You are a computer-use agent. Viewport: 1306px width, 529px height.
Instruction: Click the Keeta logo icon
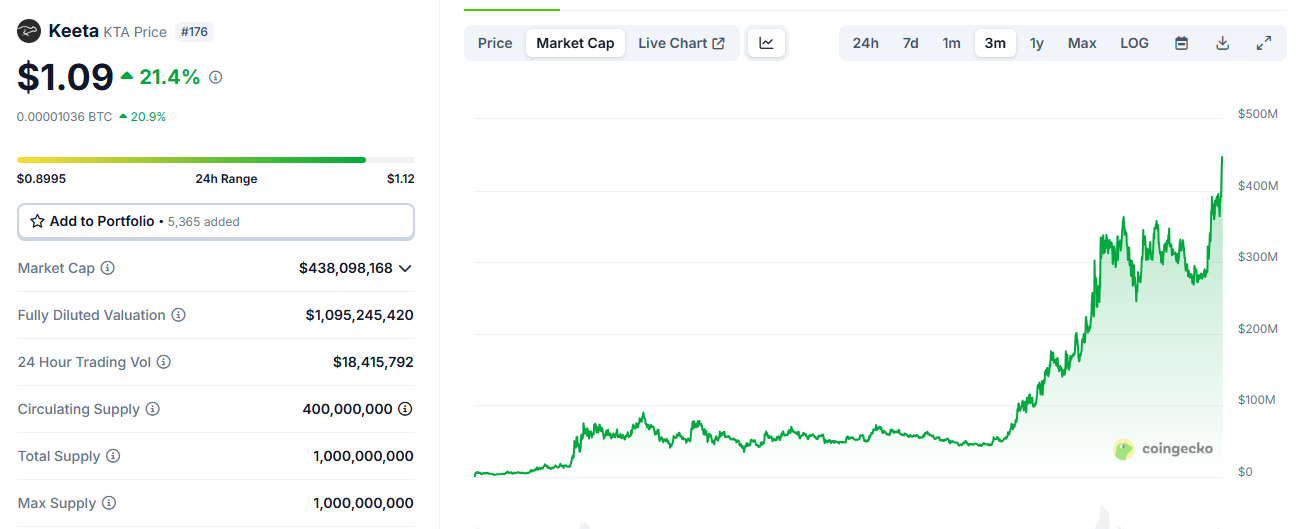(x=29, y=31)
